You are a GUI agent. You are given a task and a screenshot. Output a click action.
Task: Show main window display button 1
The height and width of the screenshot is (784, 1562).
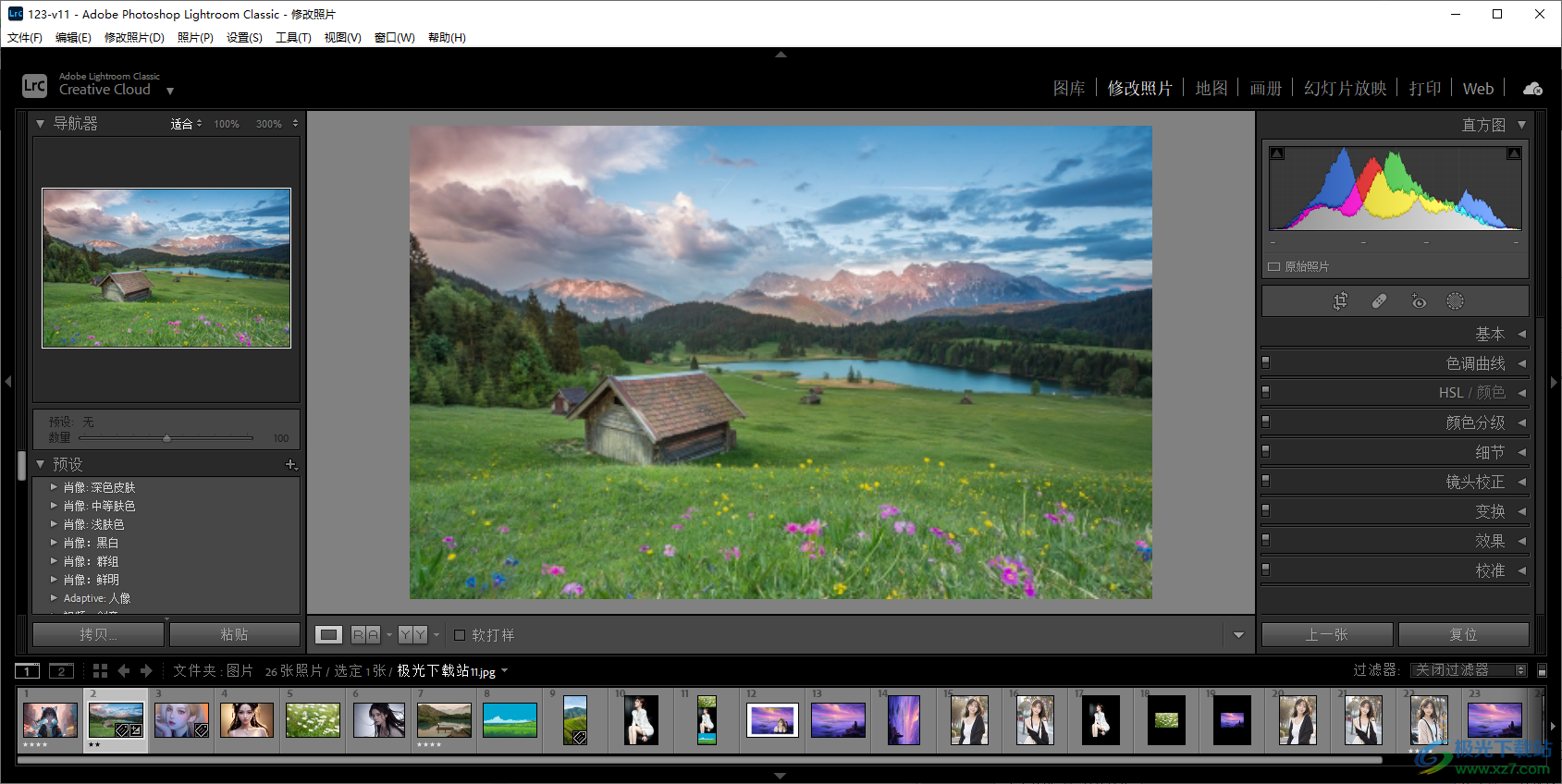[28, 670]
